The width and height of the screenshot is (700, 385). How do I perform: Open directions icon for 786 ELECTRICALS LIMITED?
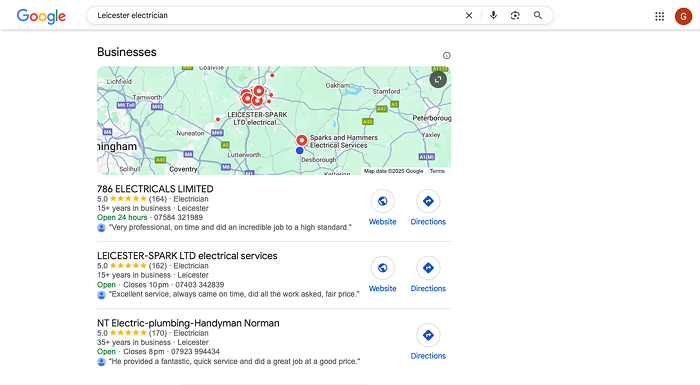pos(428,201)
